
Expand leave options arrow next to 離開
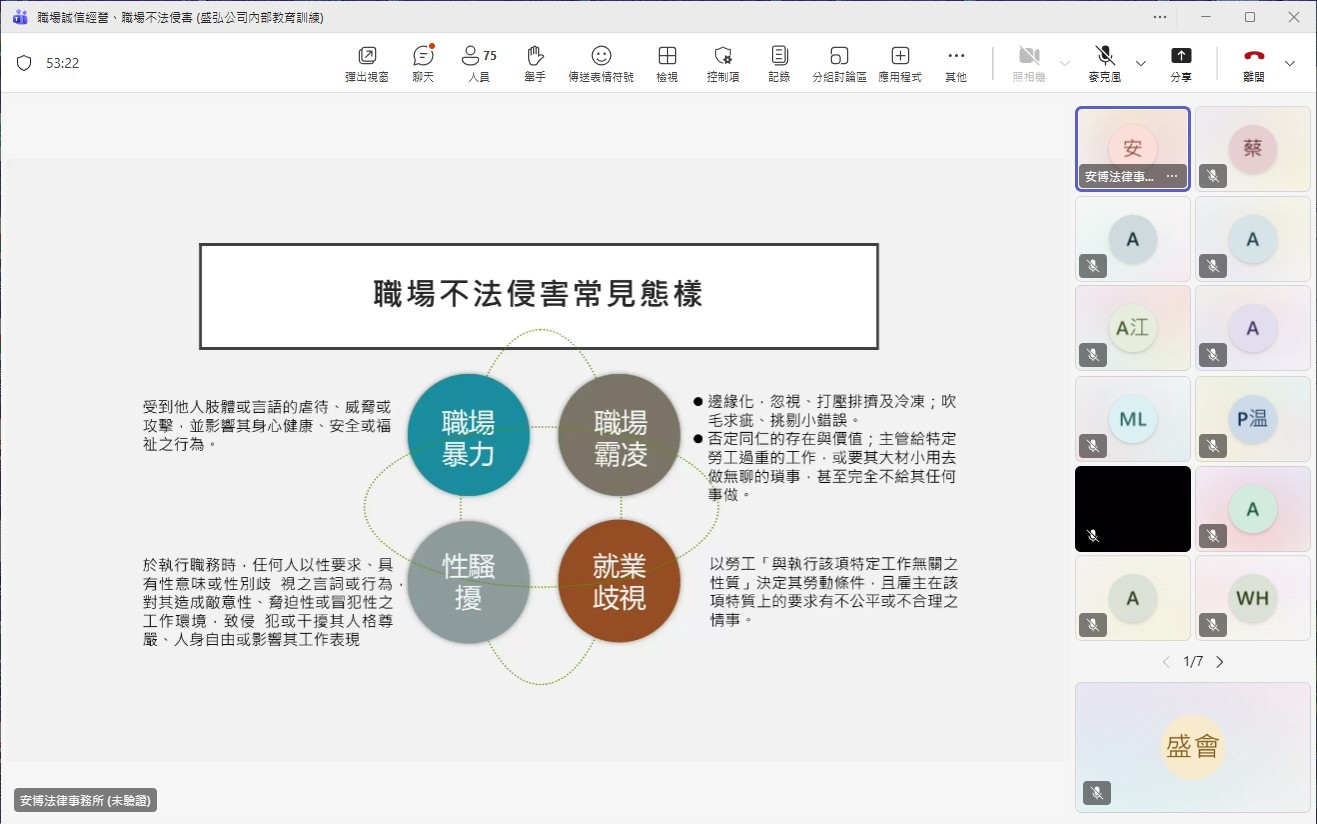(1290, 63)
